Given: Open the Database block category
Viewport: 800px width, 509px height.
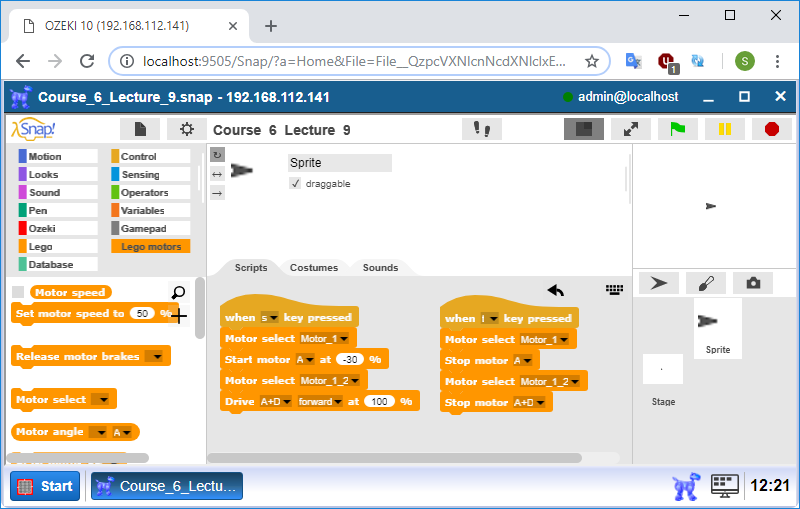Looking at the screenshot, I should [58, 264].
